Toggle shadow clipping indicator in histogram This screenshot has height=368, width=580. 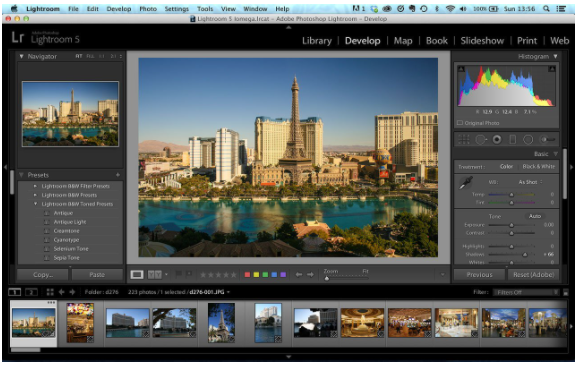(461, 69)
